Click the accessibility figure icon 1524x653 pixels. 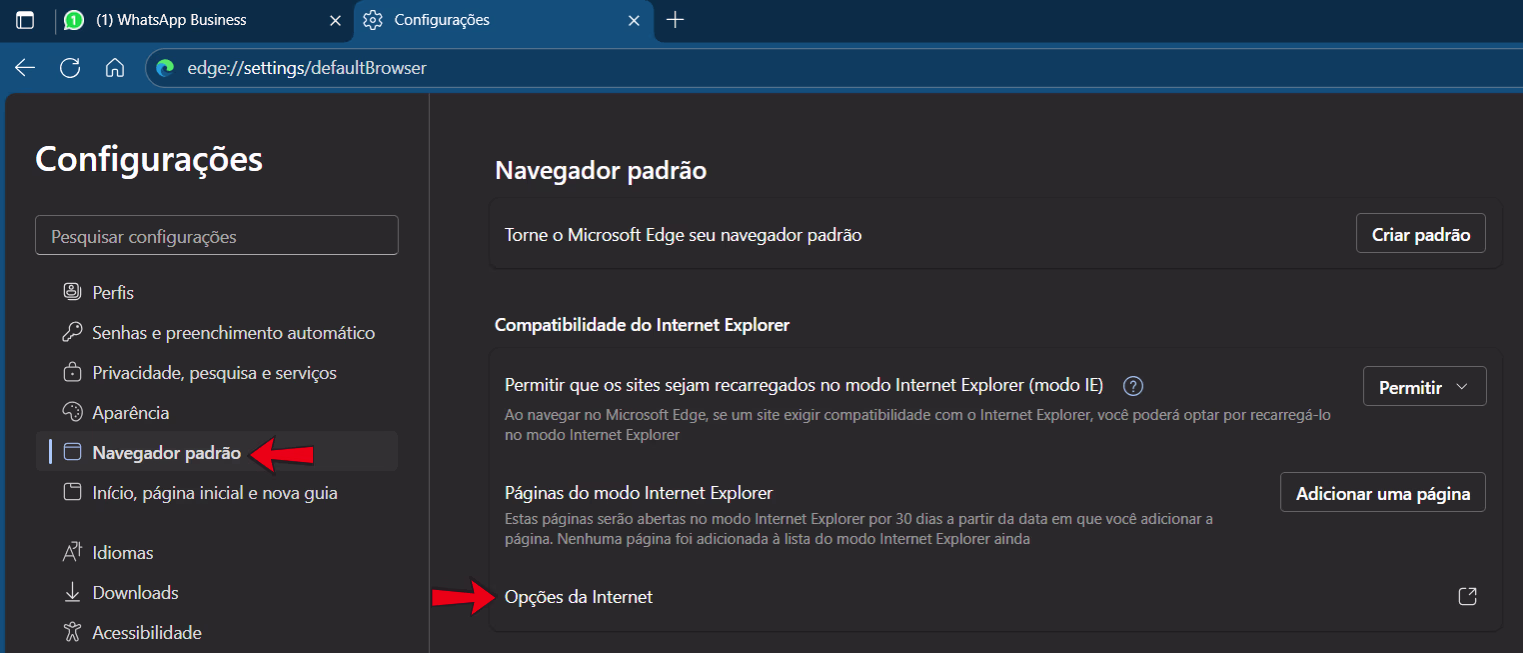tap(72, 632)
